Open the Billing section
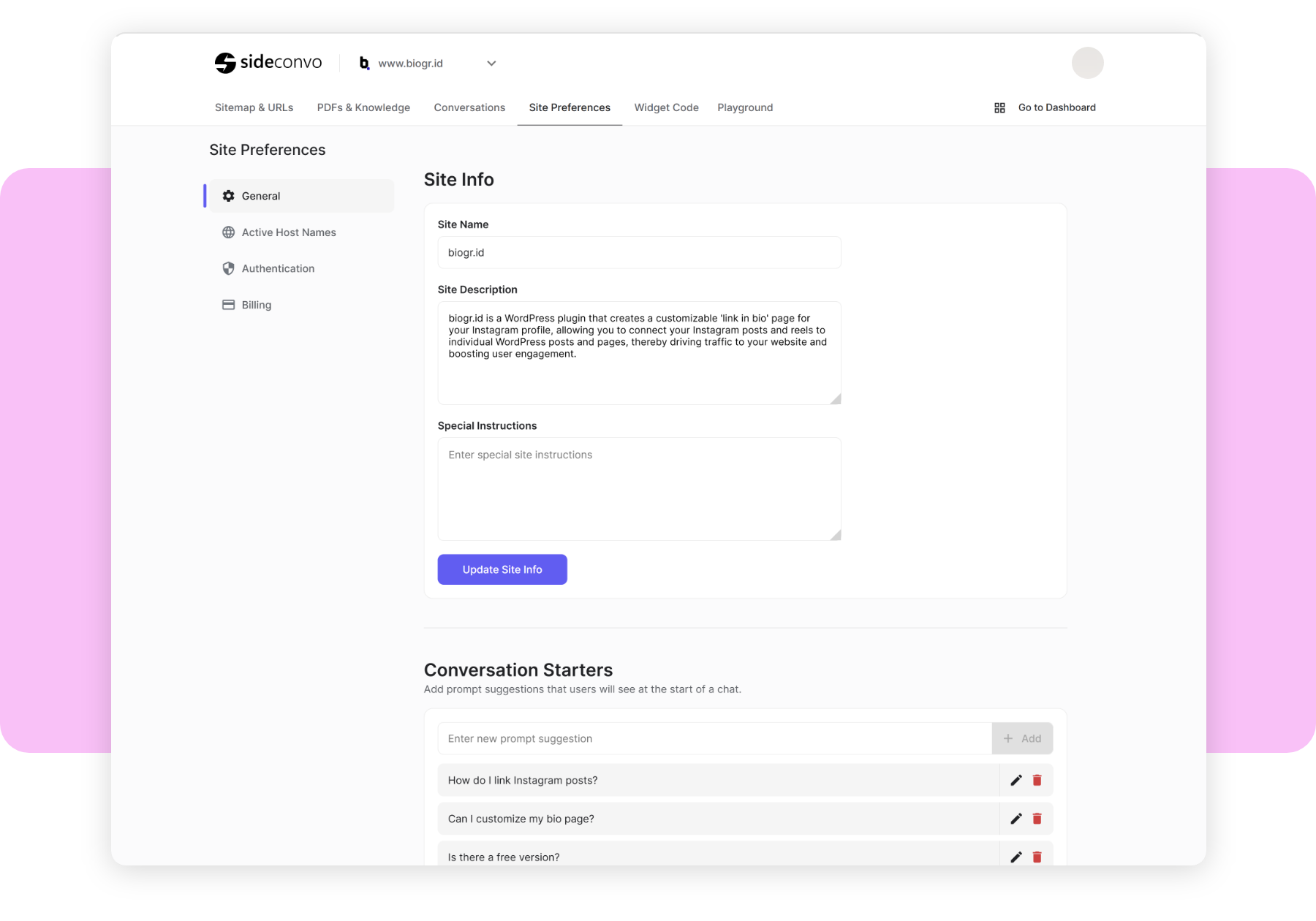Screen dimensions: 1316x921 pos(256,305)
